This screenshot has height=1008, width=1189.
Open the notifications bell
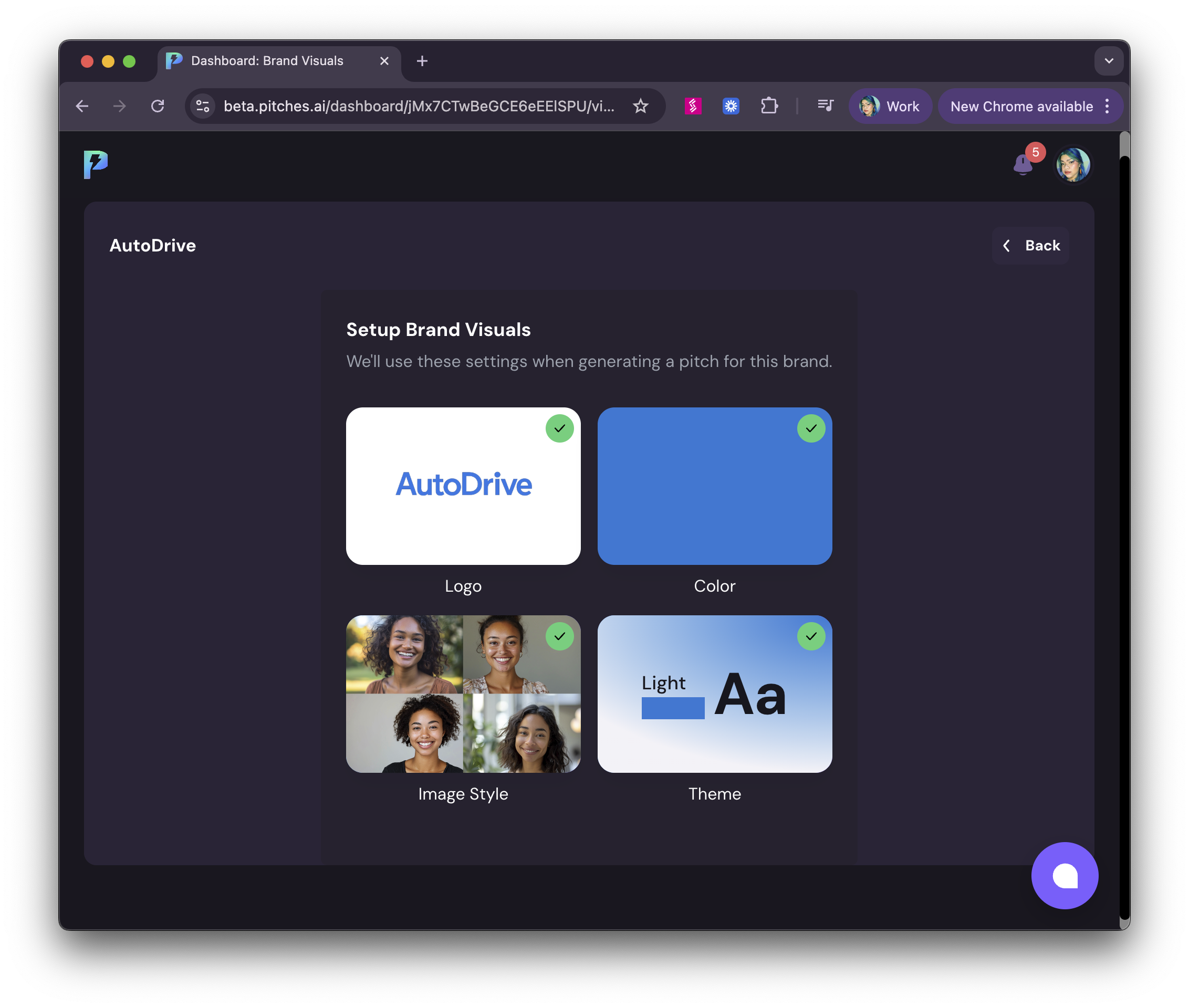point(1023,164)
